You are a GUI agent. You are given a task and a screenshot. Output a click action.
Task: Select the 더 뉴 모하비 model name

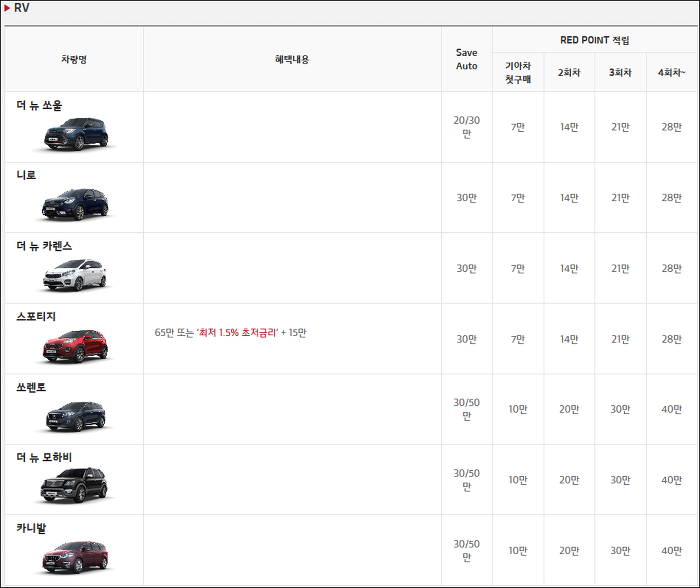coord(44,458)
